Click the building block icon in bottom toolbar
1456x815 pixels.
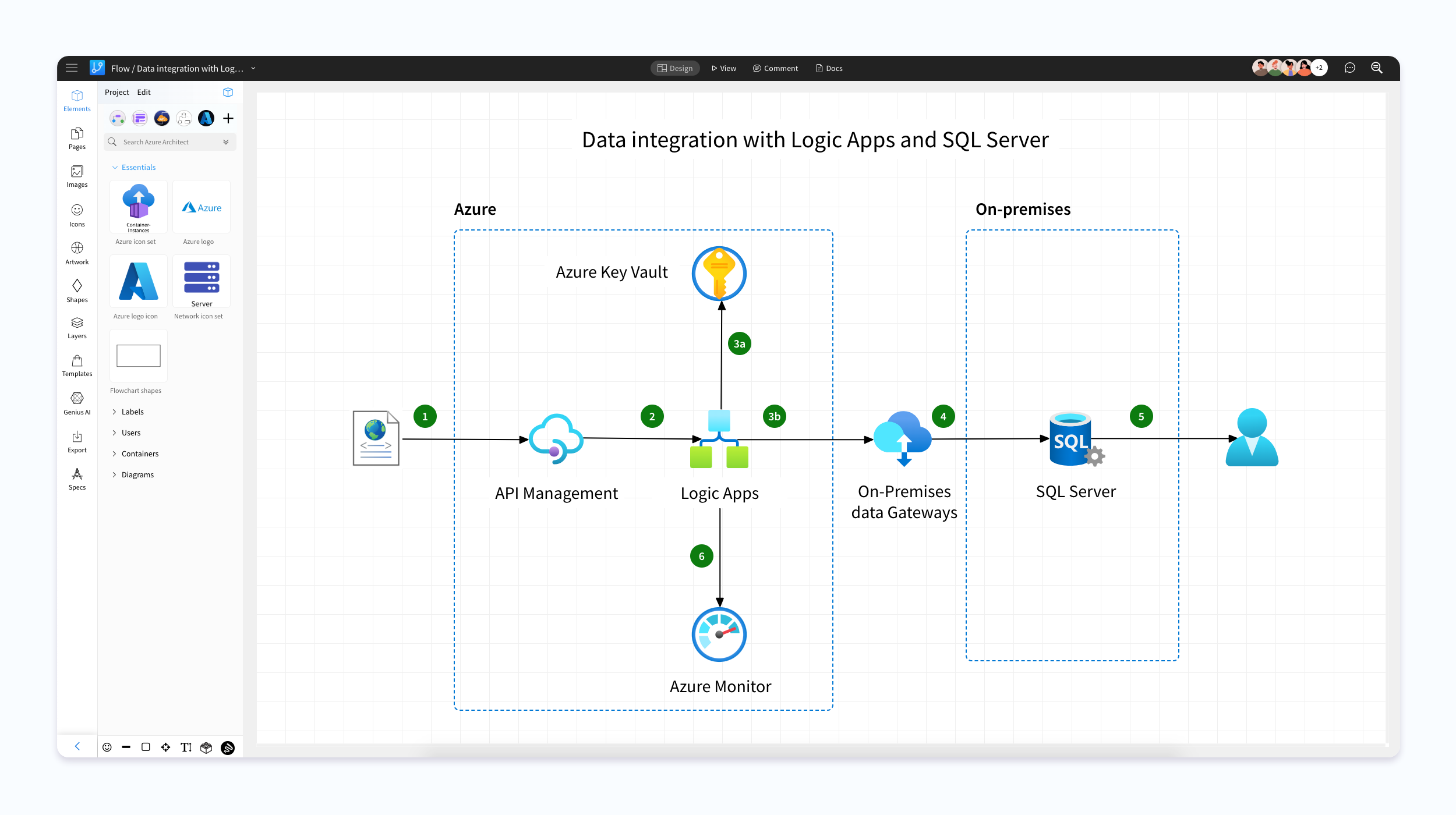206,747
